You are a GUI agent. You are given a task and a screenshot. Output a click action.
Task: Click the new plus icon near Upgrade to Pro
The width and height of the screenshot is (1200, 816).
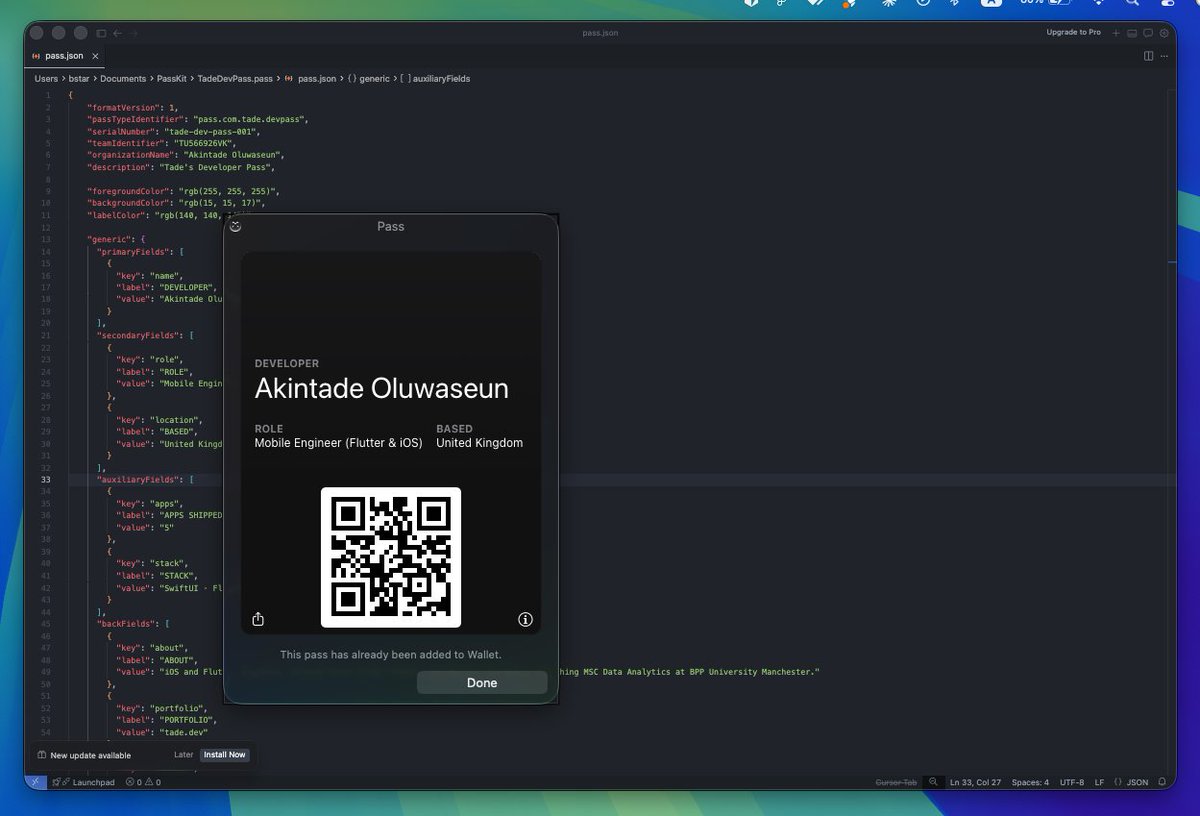(1116, 33)
